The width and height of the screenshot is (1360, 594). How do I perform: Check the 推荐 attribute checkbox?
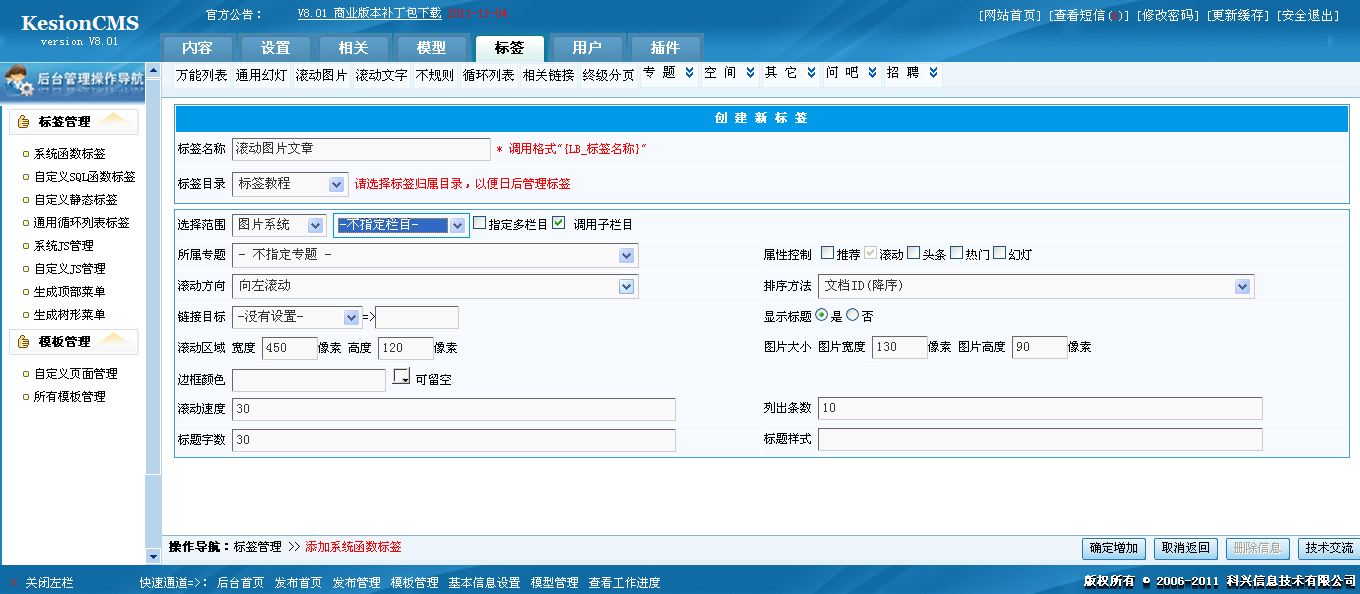[827, 253]
